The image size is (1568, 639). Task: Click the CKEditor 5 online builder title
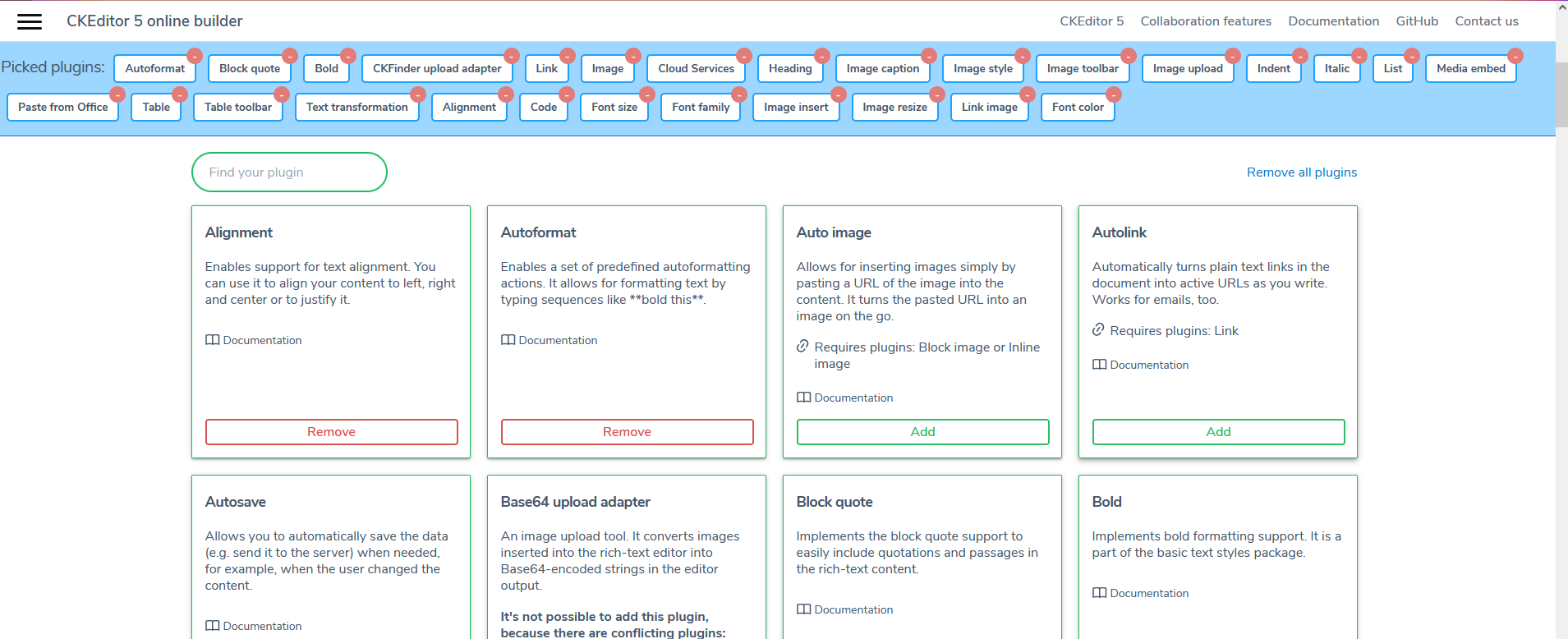(x=154, y=21)
